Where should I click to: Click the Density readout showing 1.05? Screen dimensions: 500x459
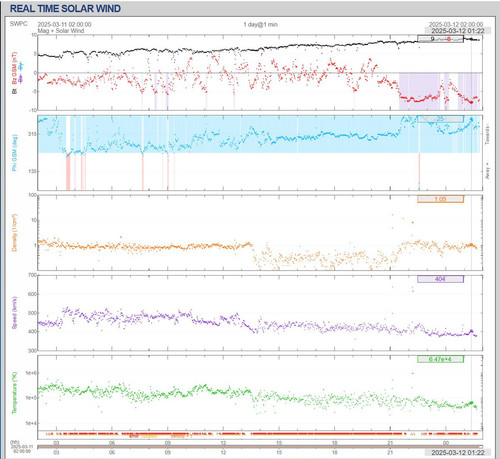click(440, 199)
